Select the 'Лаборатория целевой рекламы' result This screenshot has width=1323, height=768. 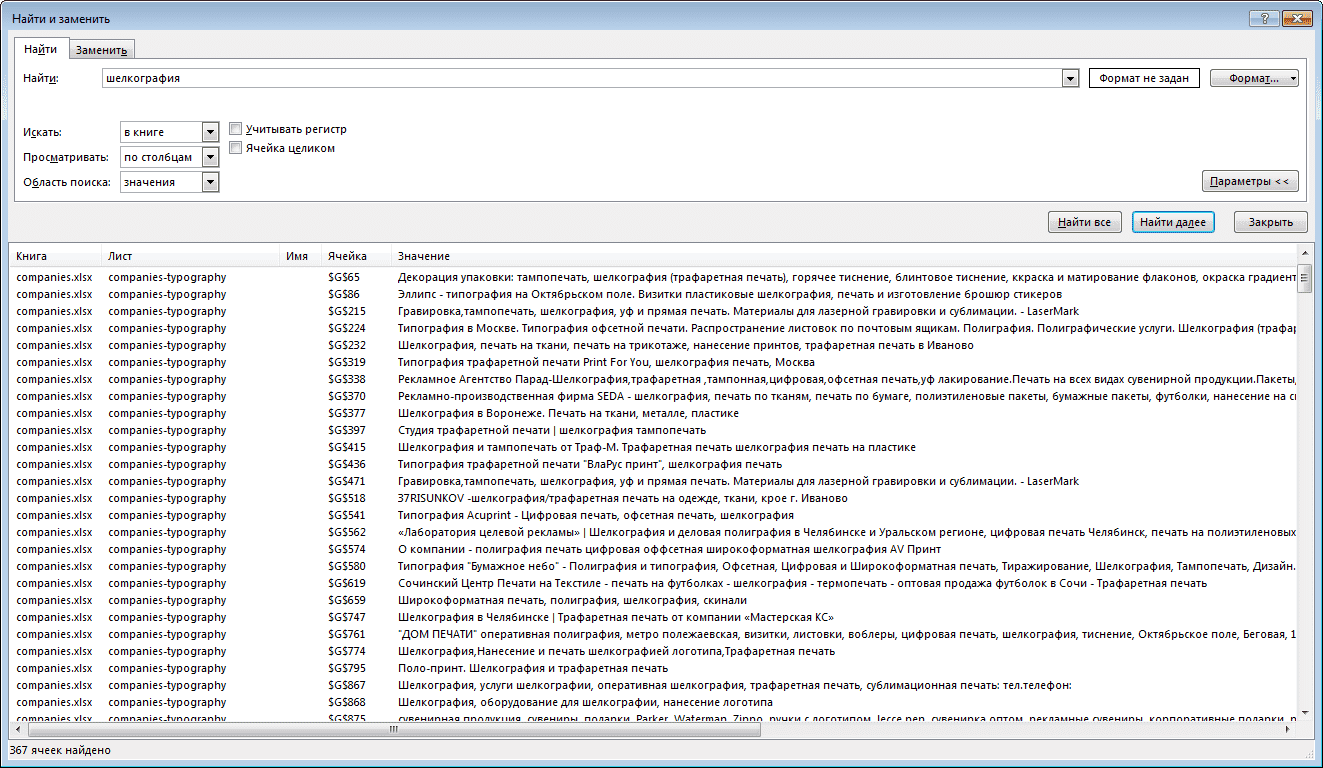653,532
